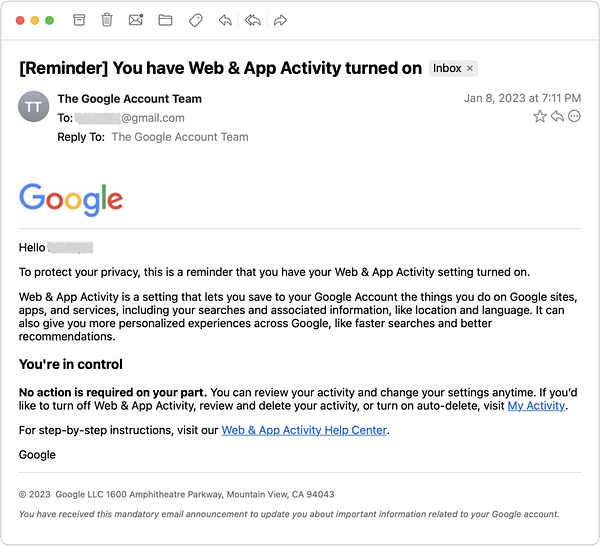Open the more options ellipsis menu
600x546 pixels.
[x=574, y=116]
